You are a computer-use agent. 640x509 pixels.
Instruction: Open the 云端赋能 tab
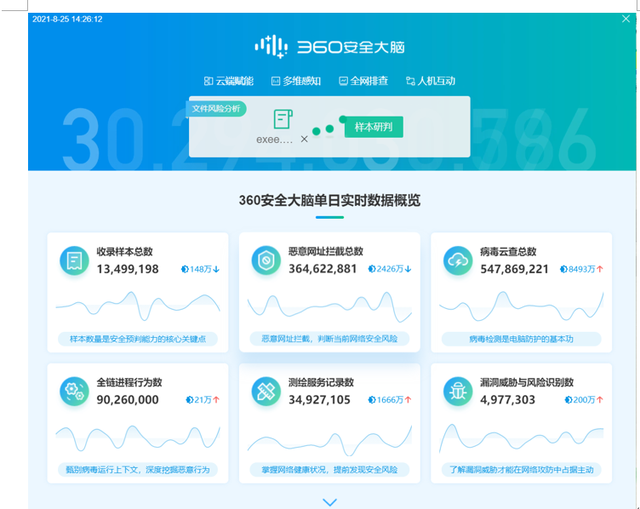pos(229,81)
